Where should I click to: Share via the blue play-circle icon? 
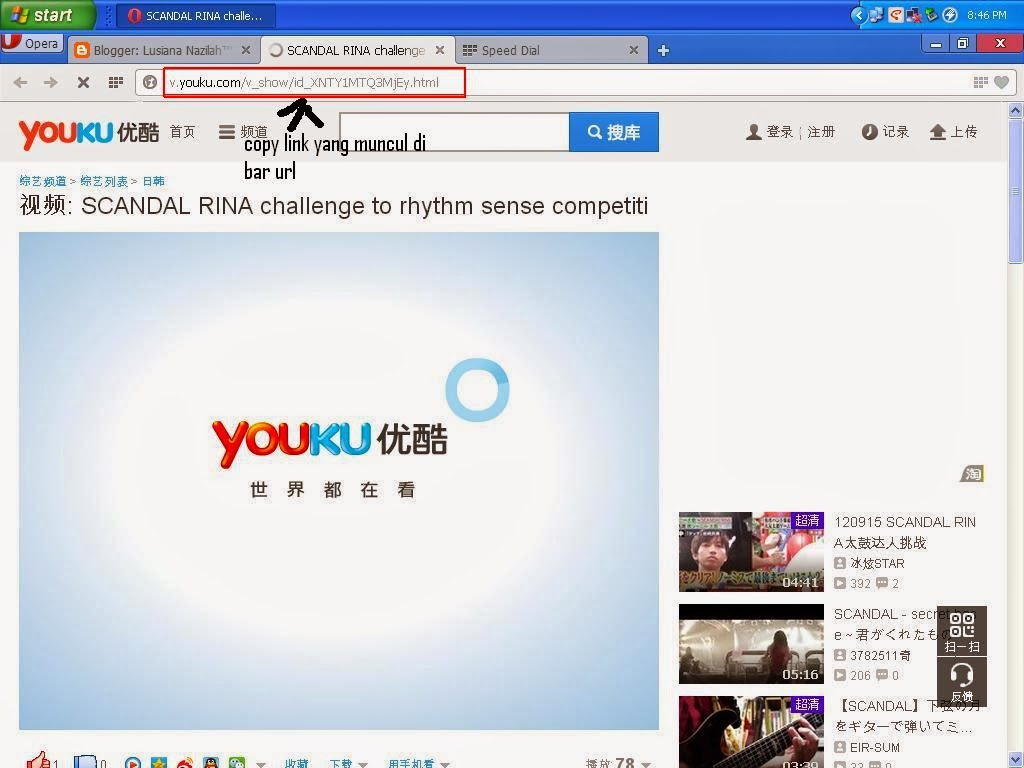point(133,763)
